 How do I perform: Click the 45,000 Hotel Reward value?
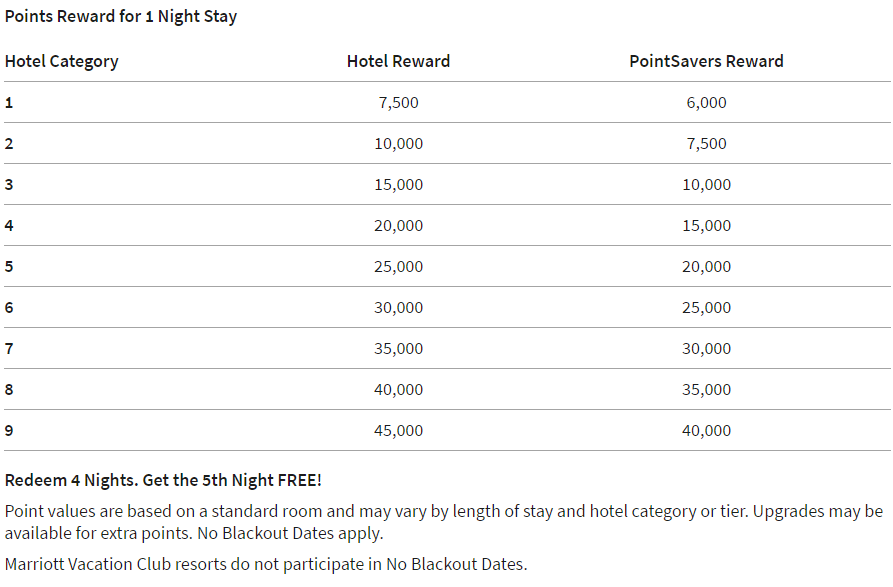pyautogui.click(x=399, y=430)
